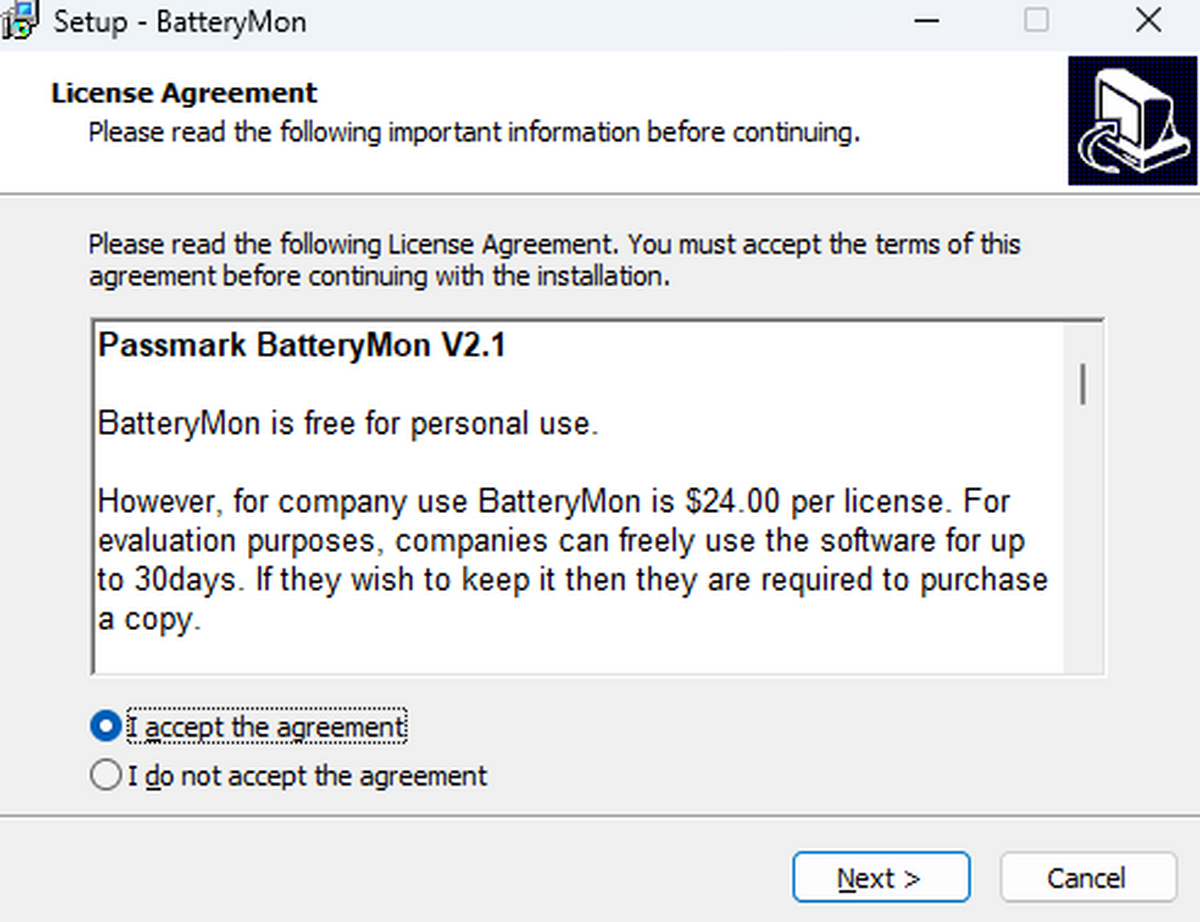Click the "free for personal use" license line
The width and height of the screenshot is (1200, 922).
[348, 424]
